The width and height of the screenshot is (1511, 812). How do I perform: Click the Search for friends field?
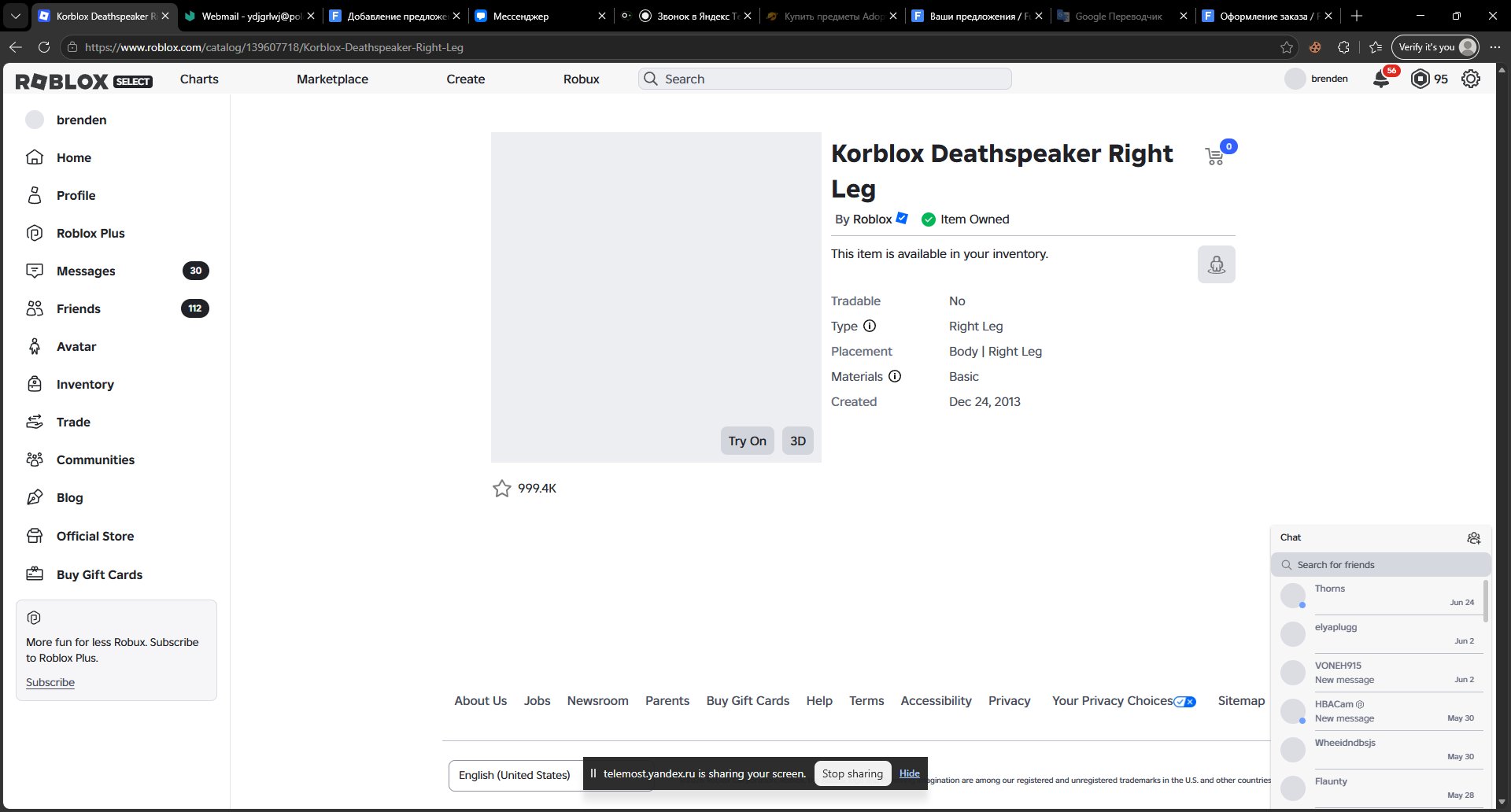click(1381, 565)
